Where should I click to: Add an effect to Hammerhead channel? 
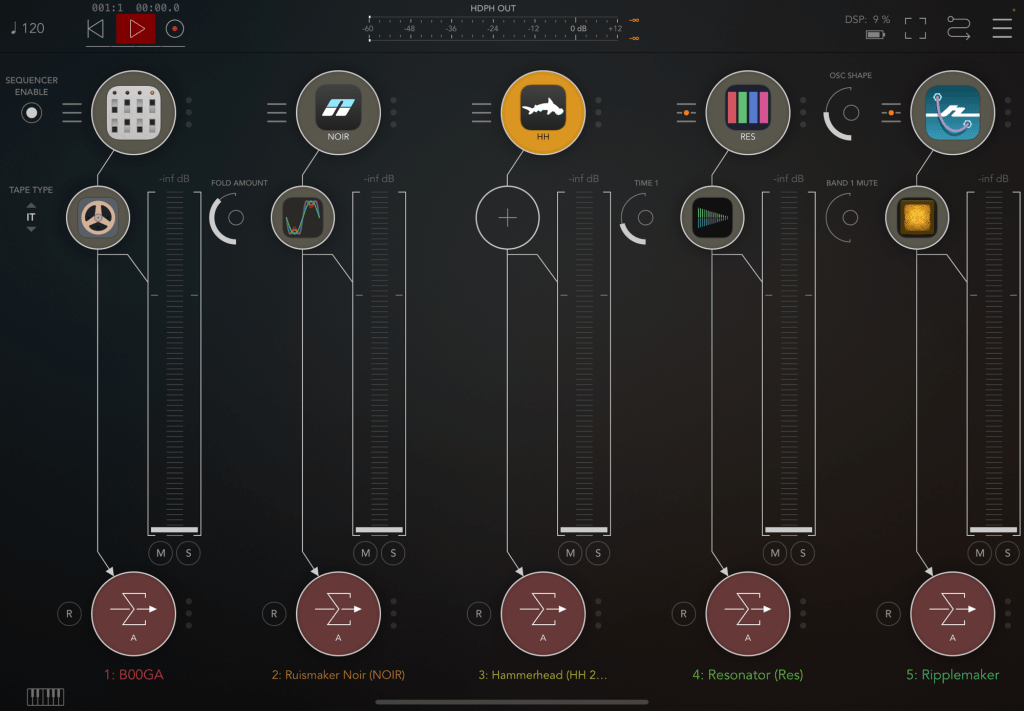coord(507,217)
